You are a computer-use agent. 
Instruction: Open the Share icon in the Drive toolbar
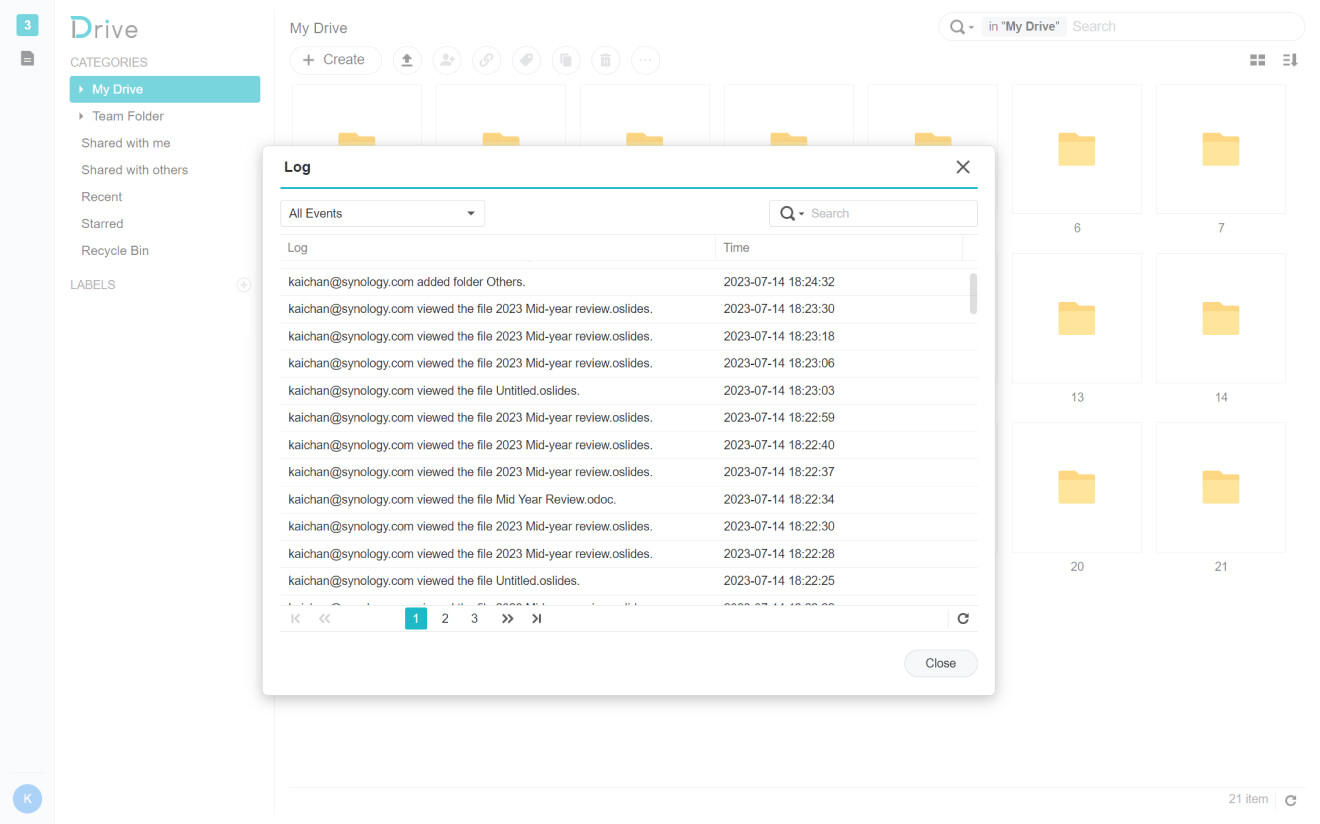447,60
